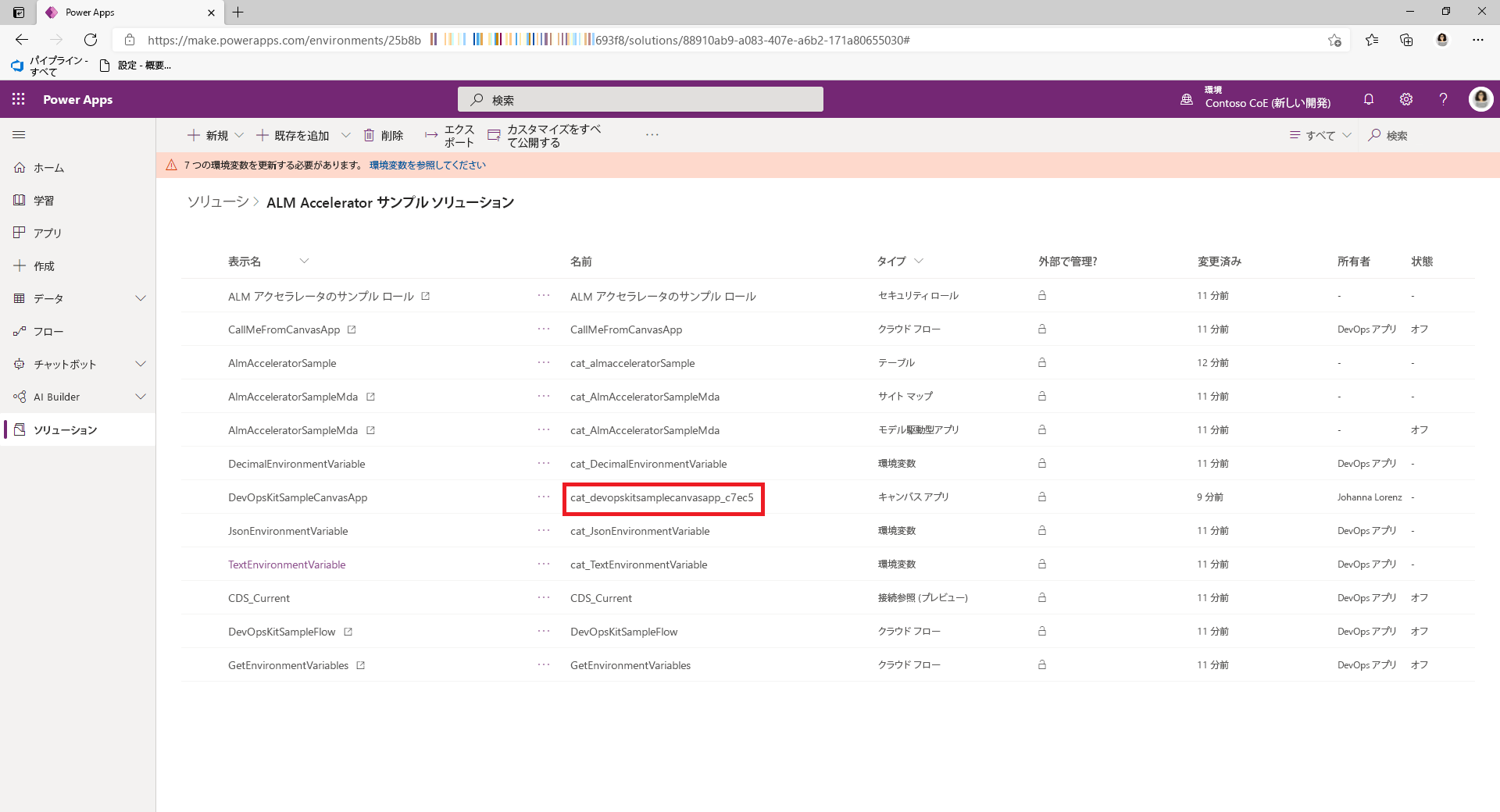Open the Power Apps app launcher waffle
1500x812 pixels.
pos(19,99)
